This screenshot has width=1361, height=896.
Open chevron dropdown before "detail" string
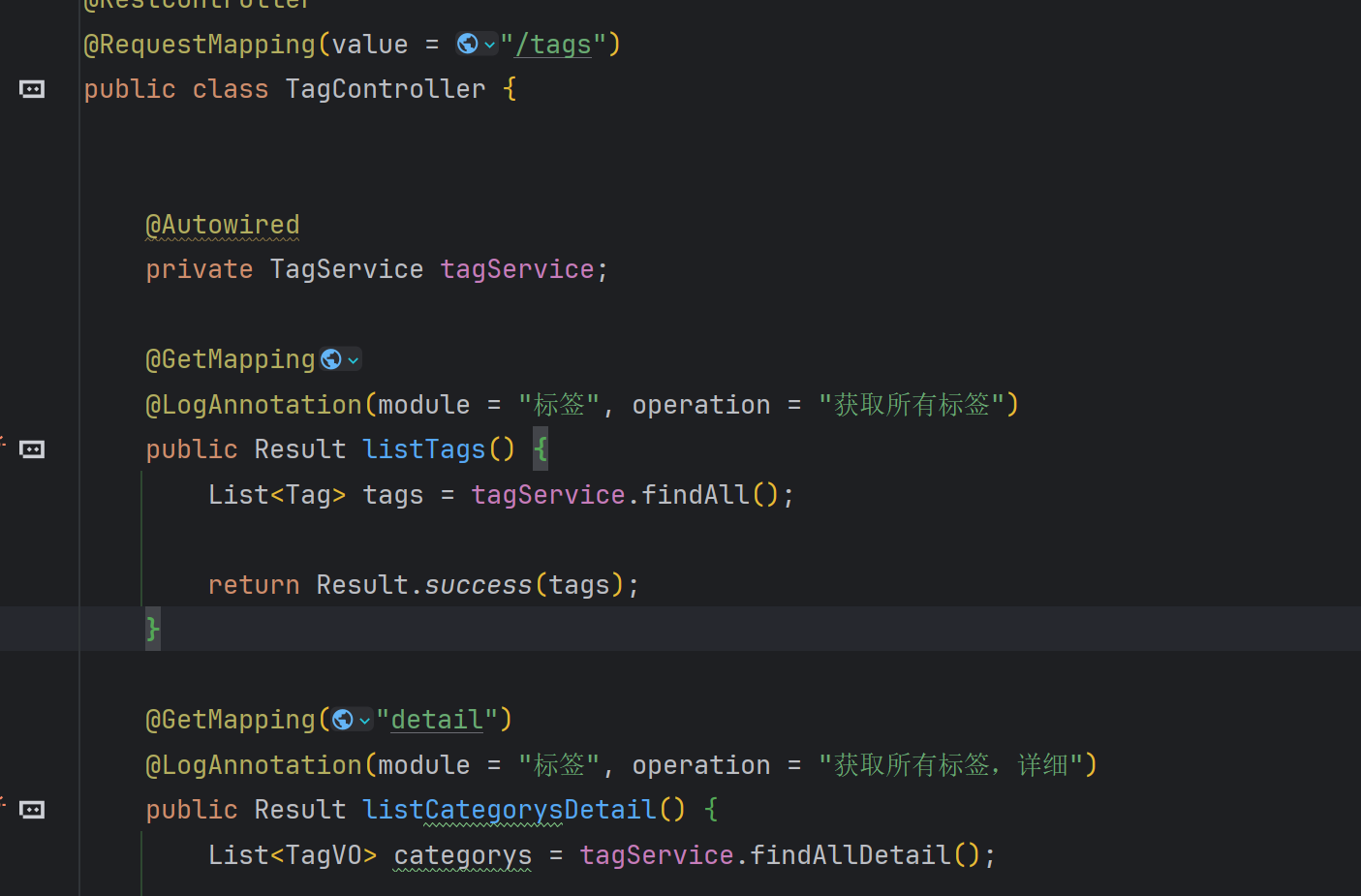tap(365, 720)
